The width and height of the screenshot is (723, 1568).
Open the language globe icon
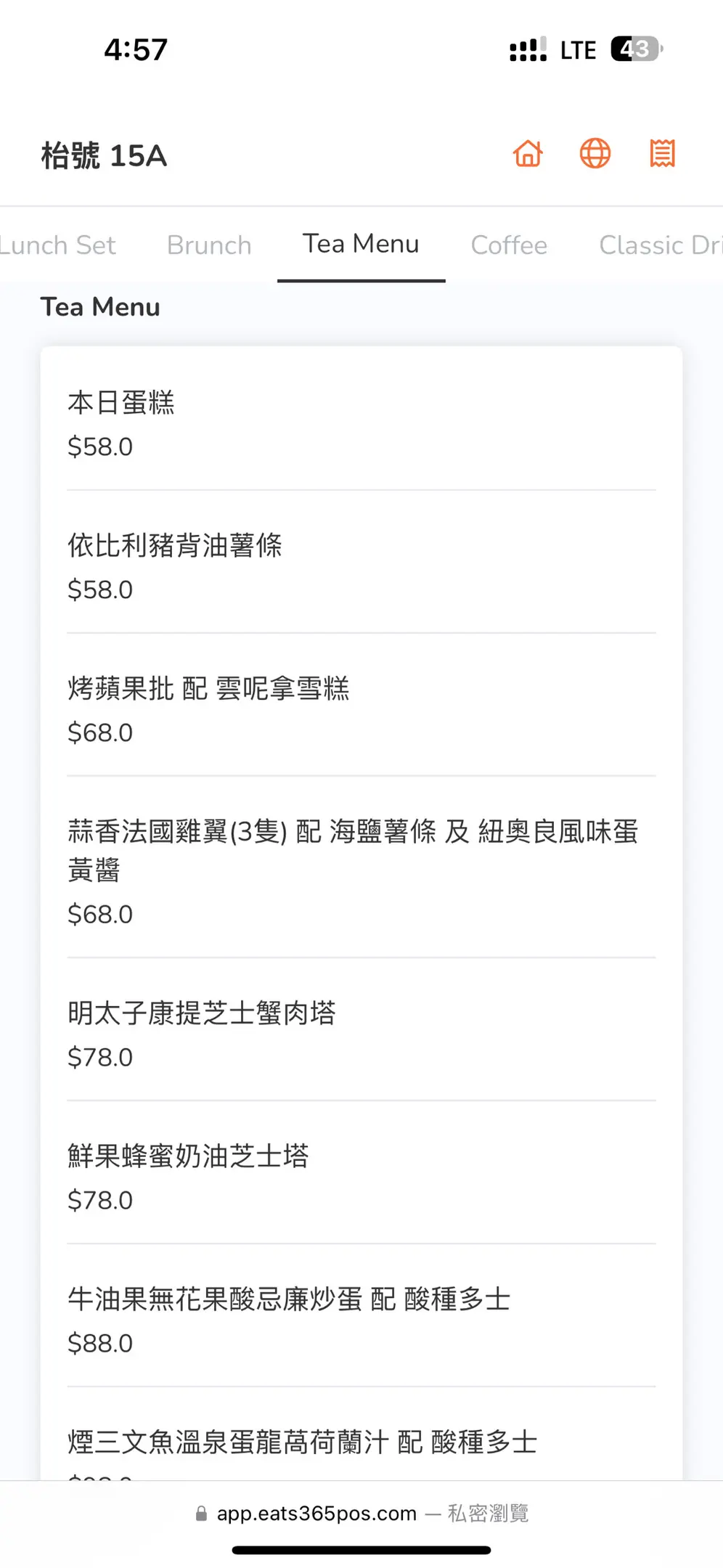coord(595,154)
